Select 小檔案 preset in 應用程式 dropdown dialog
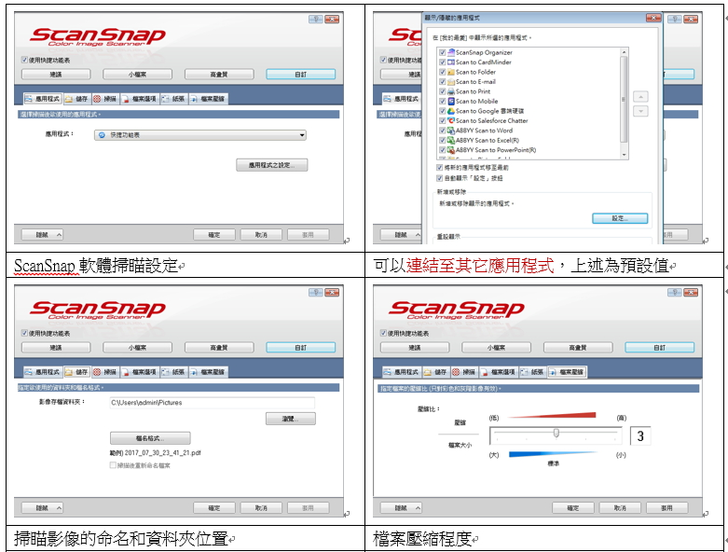 tap(137, 74)
